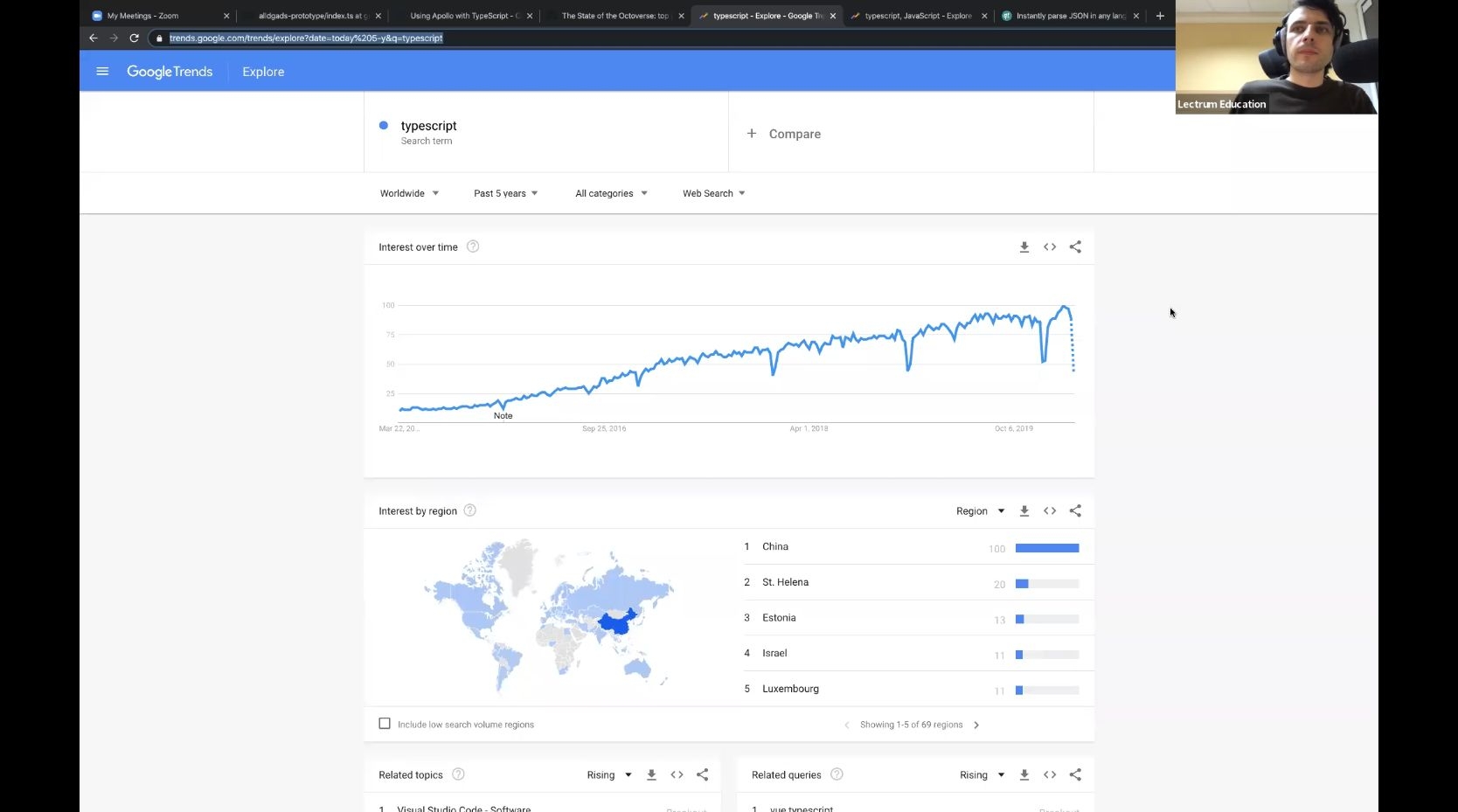Open the Worldwide location dropdown
The width and height of the screenshot is (1458, 812).
pos(409,193)
